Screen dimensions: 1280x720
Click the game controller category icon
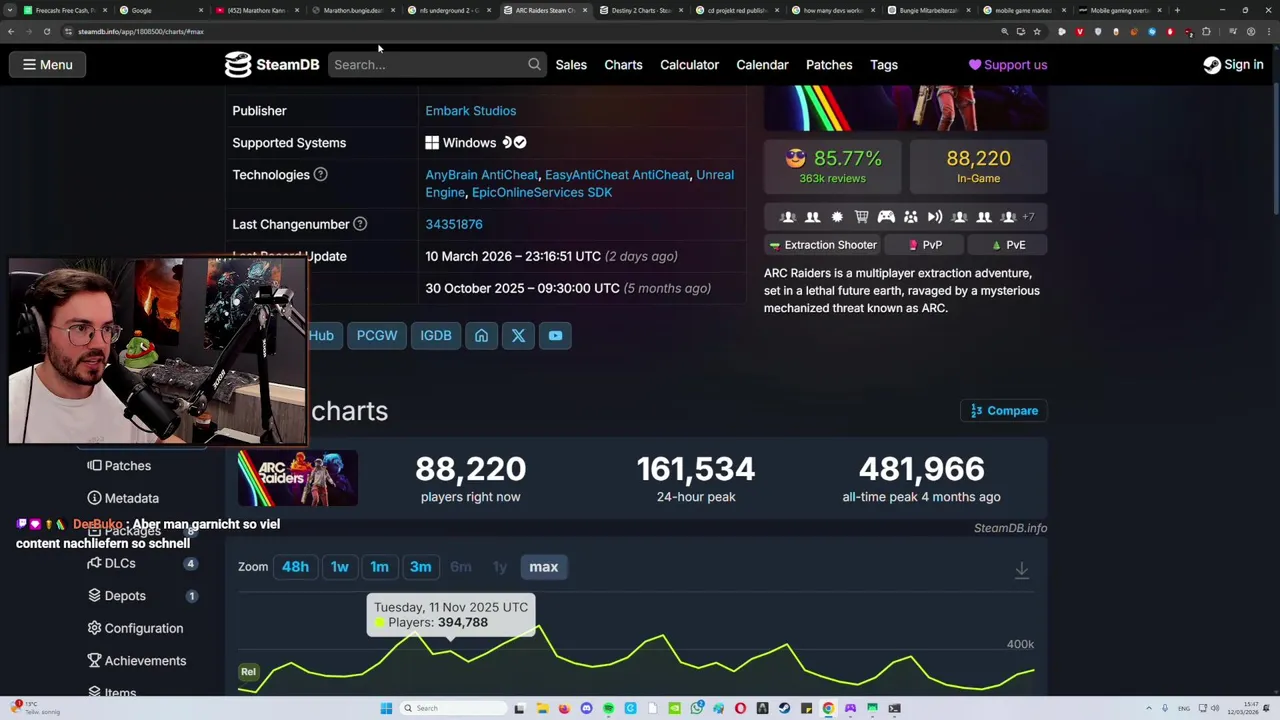click(x=886, y=217)
